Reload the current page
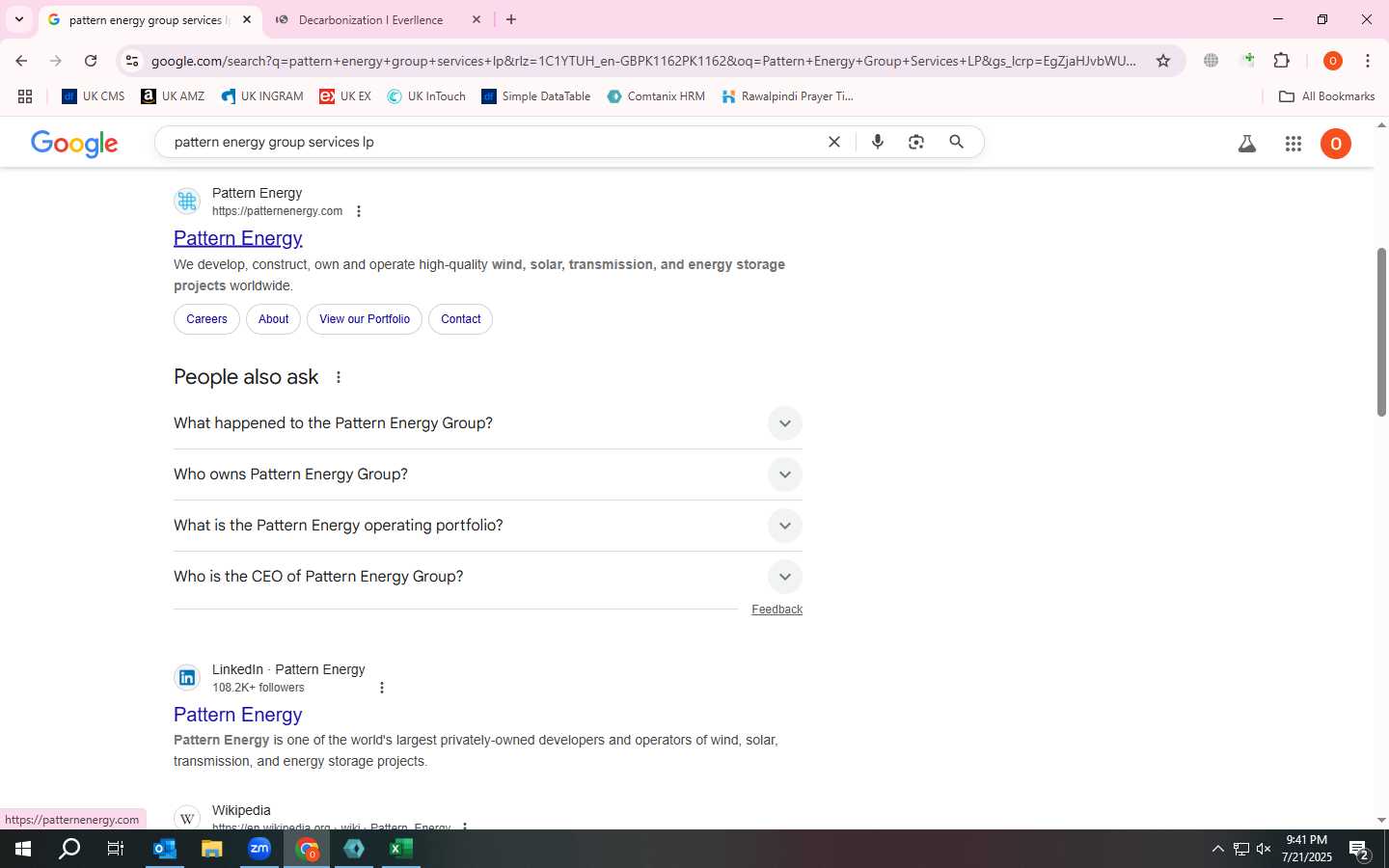 click(91, 61)
